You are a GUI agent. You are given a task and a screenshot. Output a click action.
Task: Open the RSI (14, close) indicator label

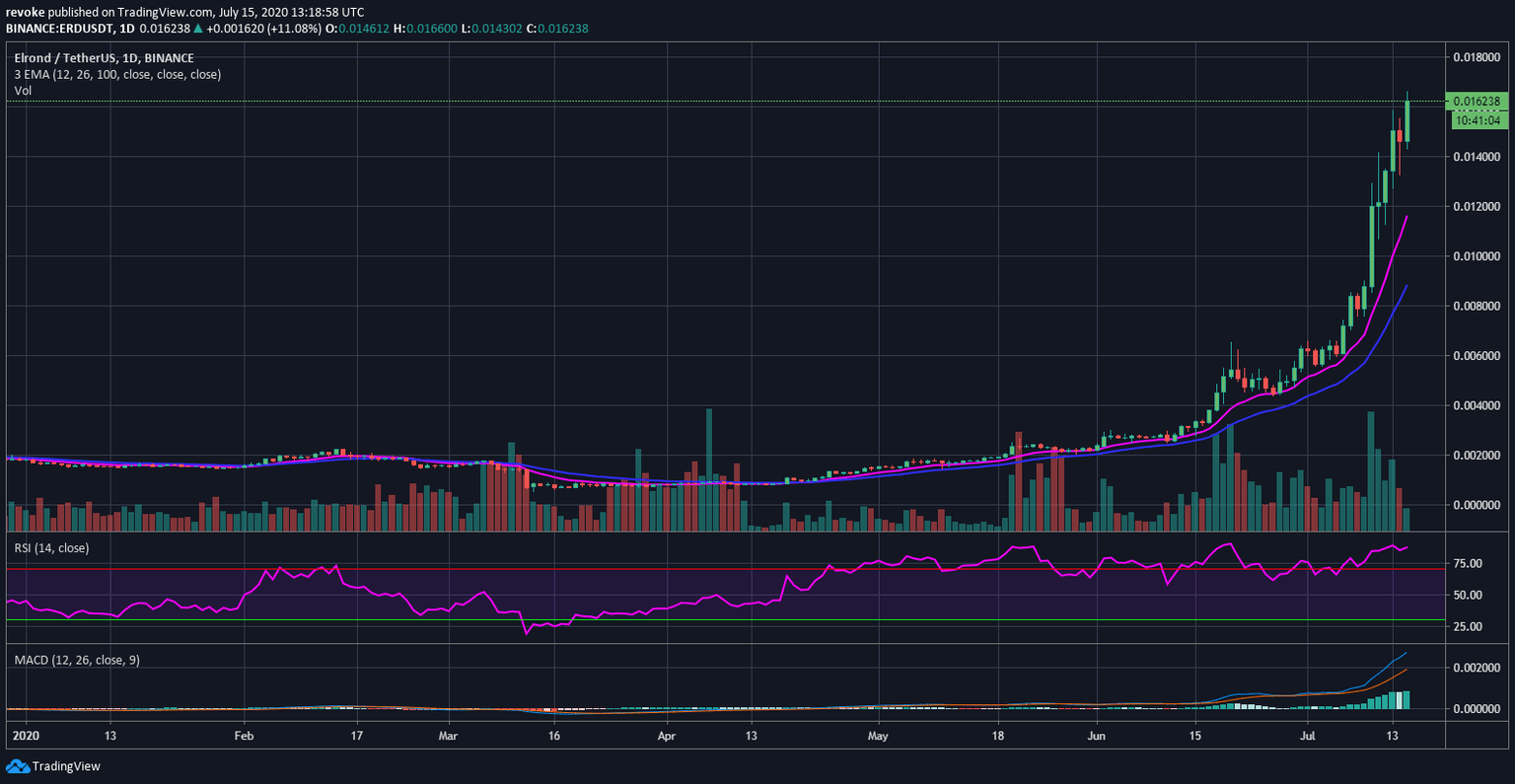coord(51,547)
